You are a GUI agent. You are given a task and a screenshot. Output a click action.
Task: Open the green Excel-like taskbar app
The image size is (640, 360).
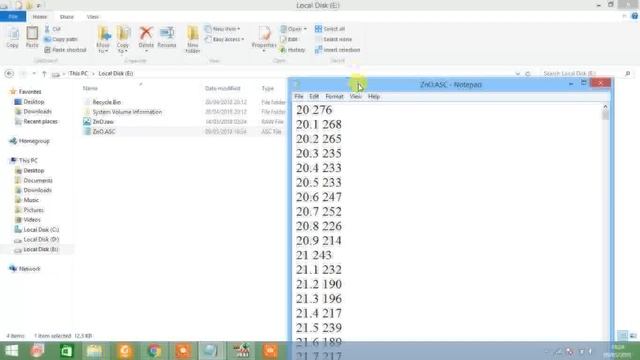tap(66, 351)
